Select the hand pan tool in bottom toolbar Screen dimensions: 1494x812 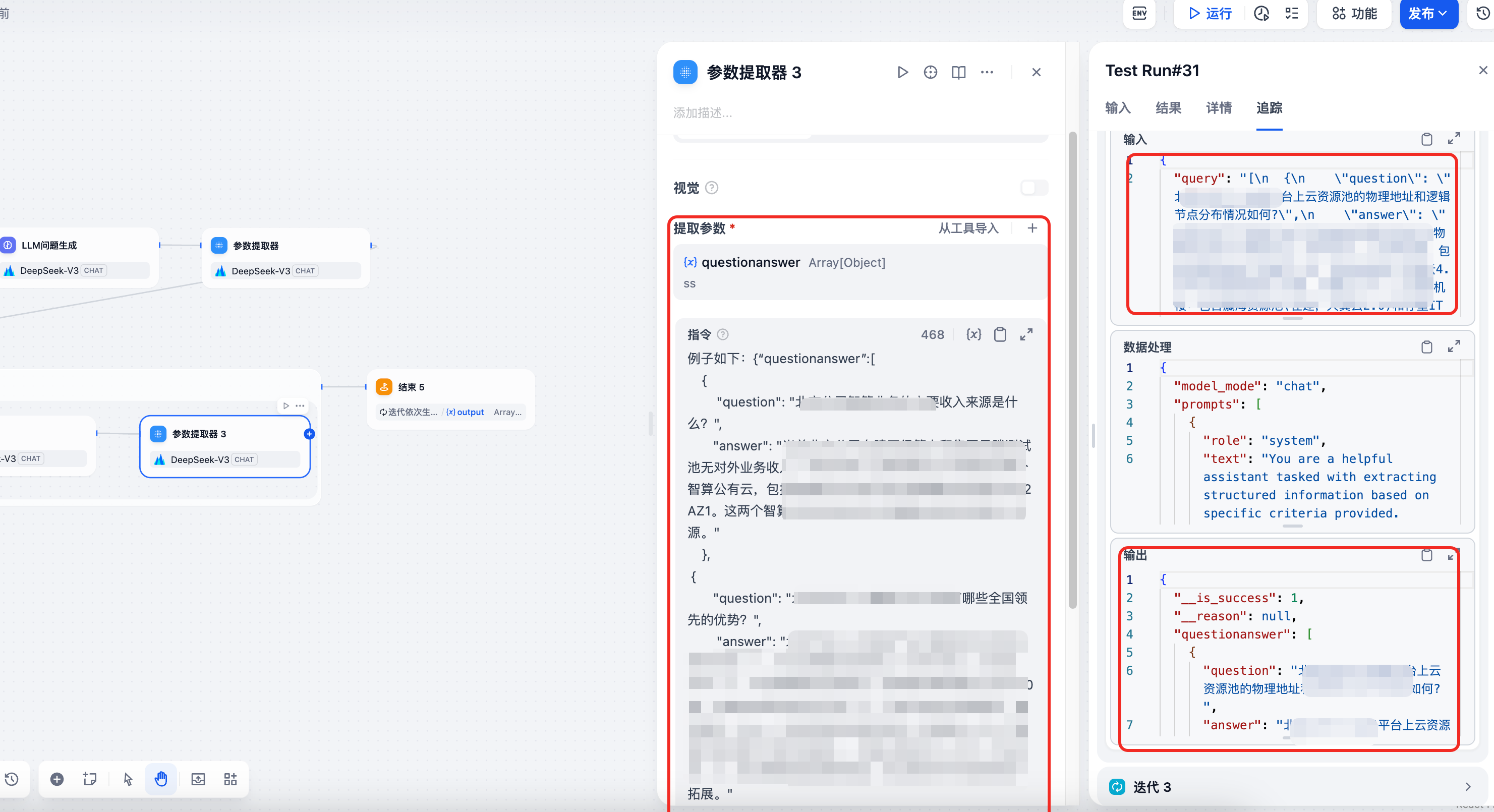(x=161, y=779)
